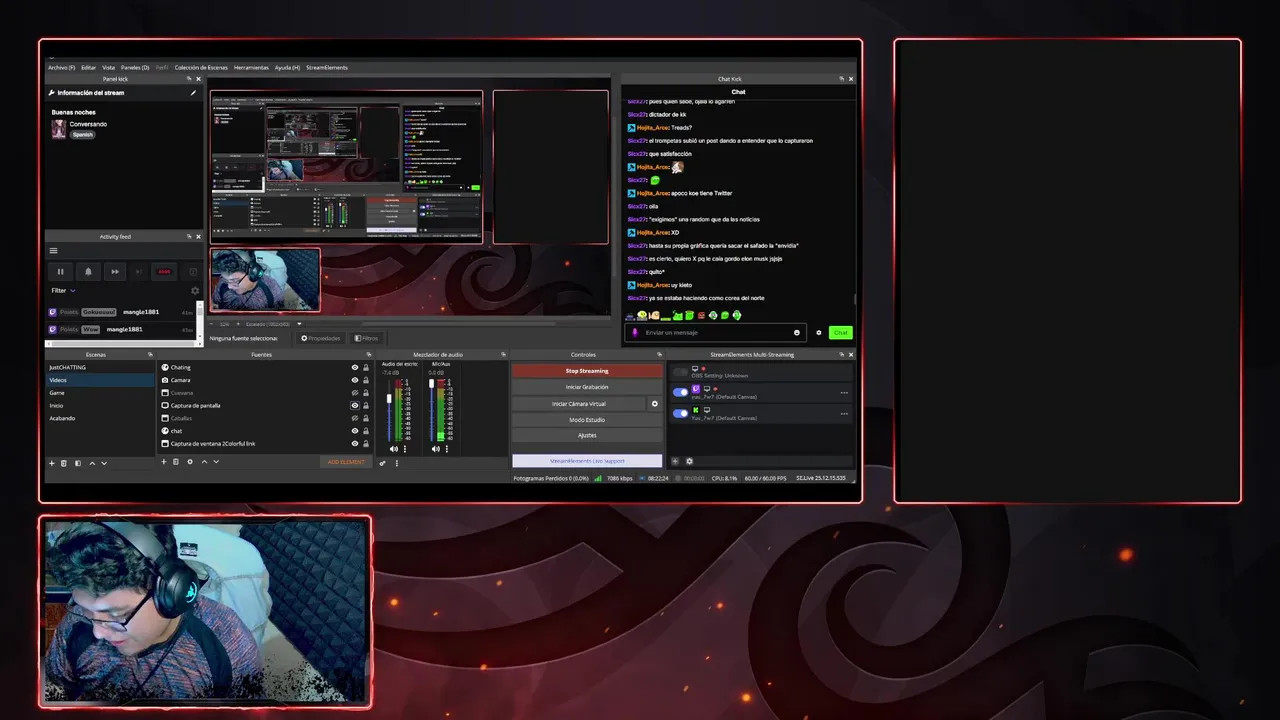Open the StreamElements menu
1280x720 pixels.
click(x=327, y=68)
